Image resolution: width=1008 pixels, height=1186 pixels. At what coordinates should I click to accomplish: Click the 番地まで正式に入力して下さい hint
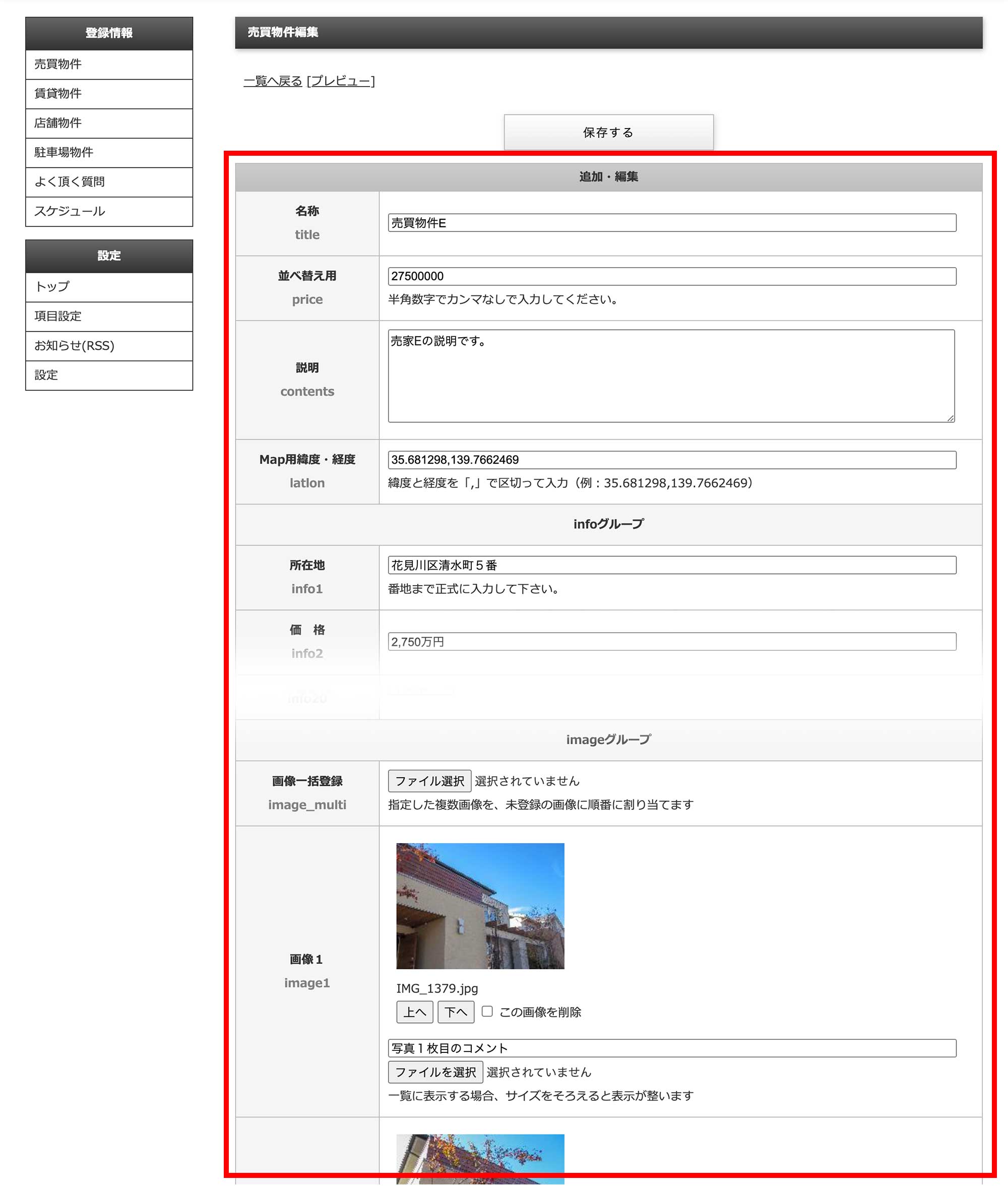[x=473, y=589]
